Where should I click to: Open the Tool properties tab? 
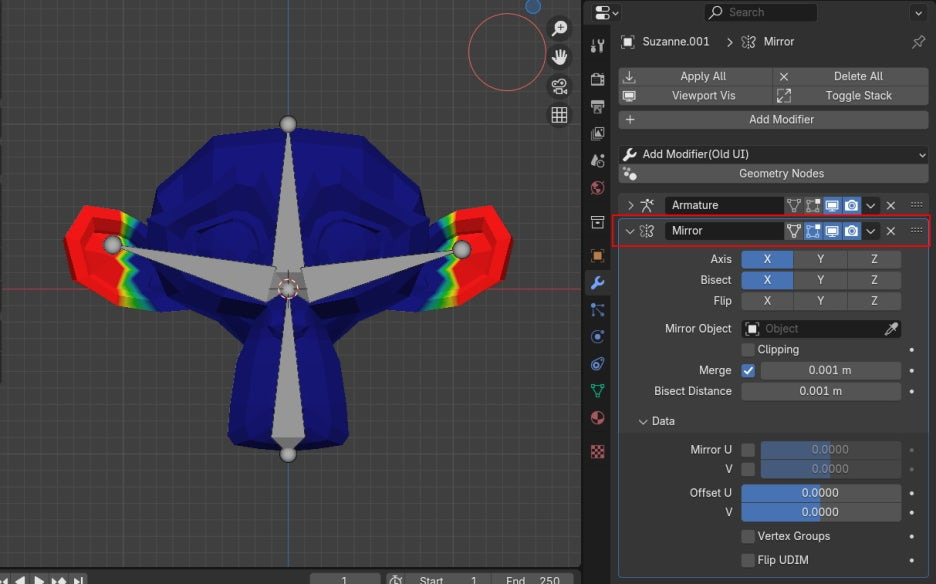pos(598,45)
